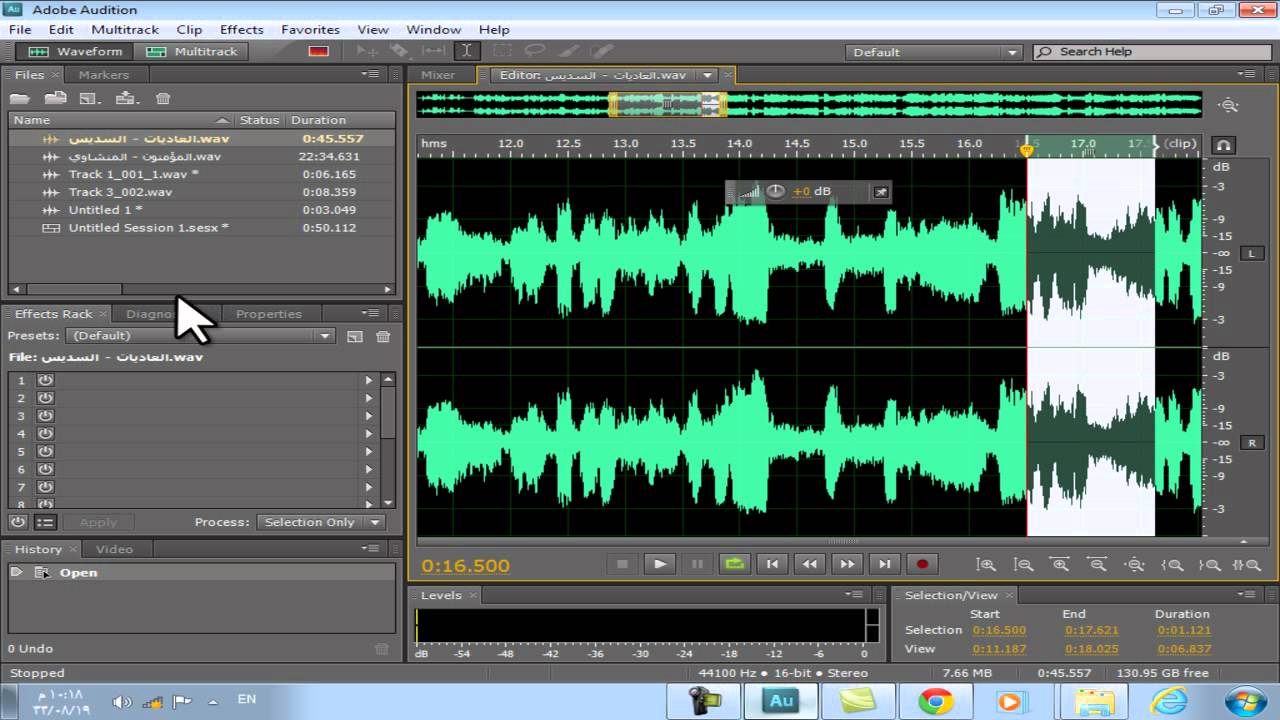Open the Editor file selector dropdown arrow
This screenshot has width=1280, height=720.
tap(708, 75)
